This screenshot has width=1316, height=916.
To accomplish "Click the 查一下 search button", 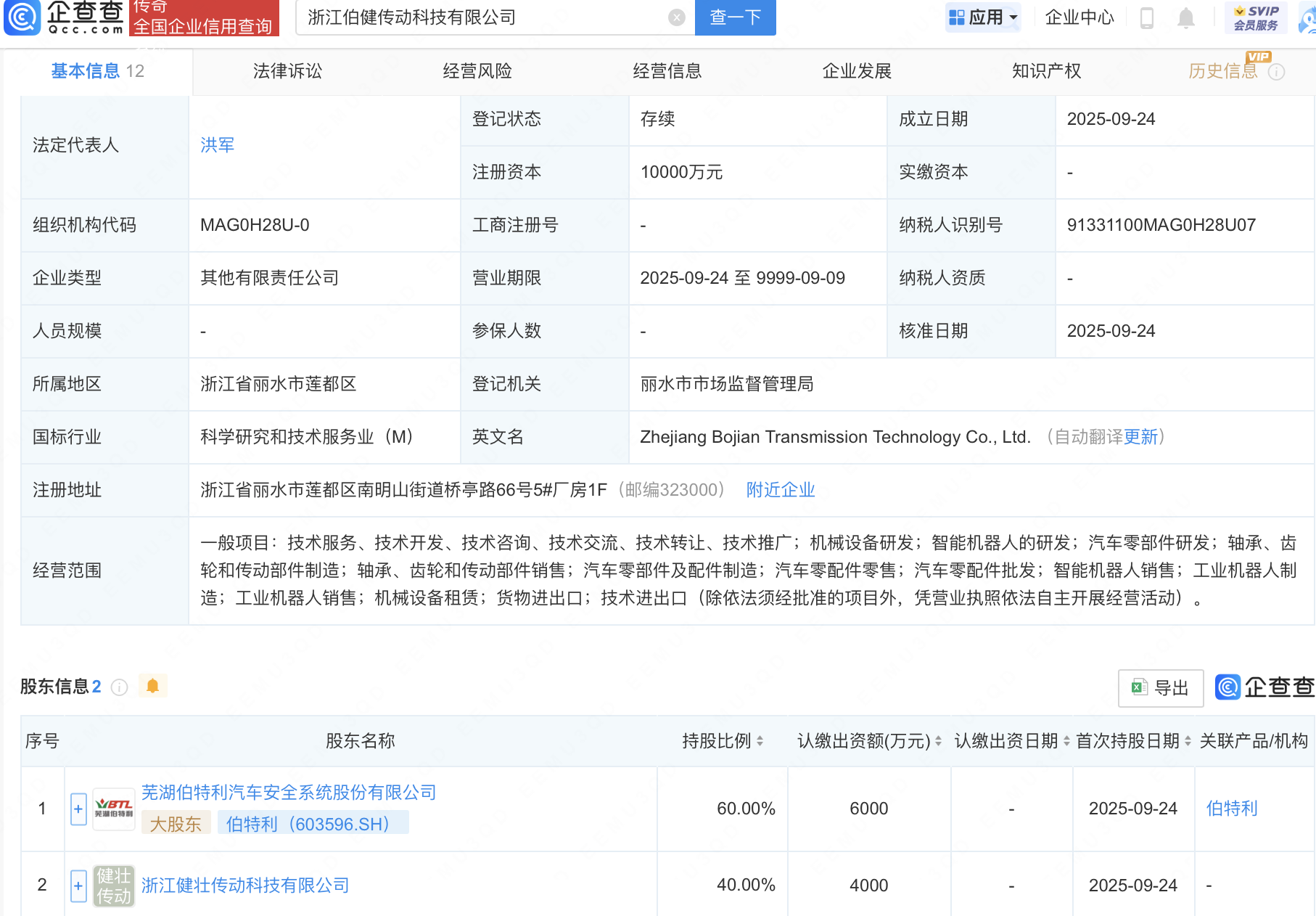I will (735, 17).
